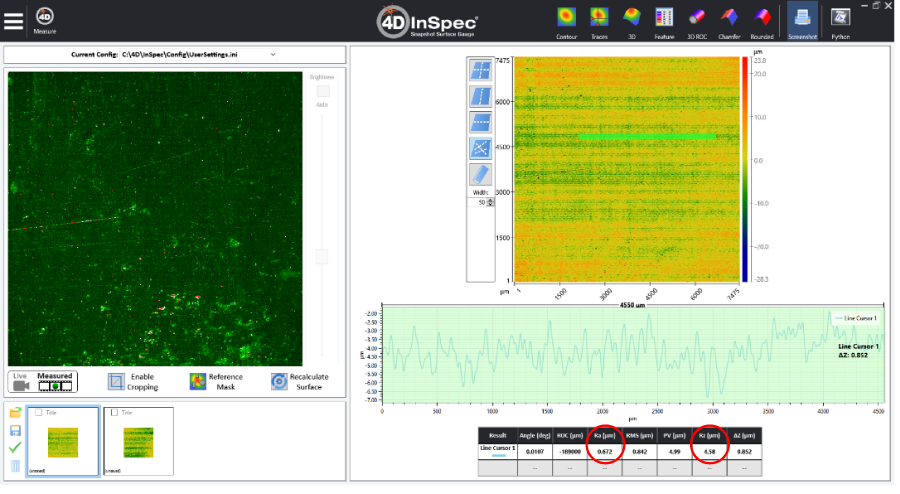Switch to the Traces view
The image size is (900, 494).
tap(599, 23)
